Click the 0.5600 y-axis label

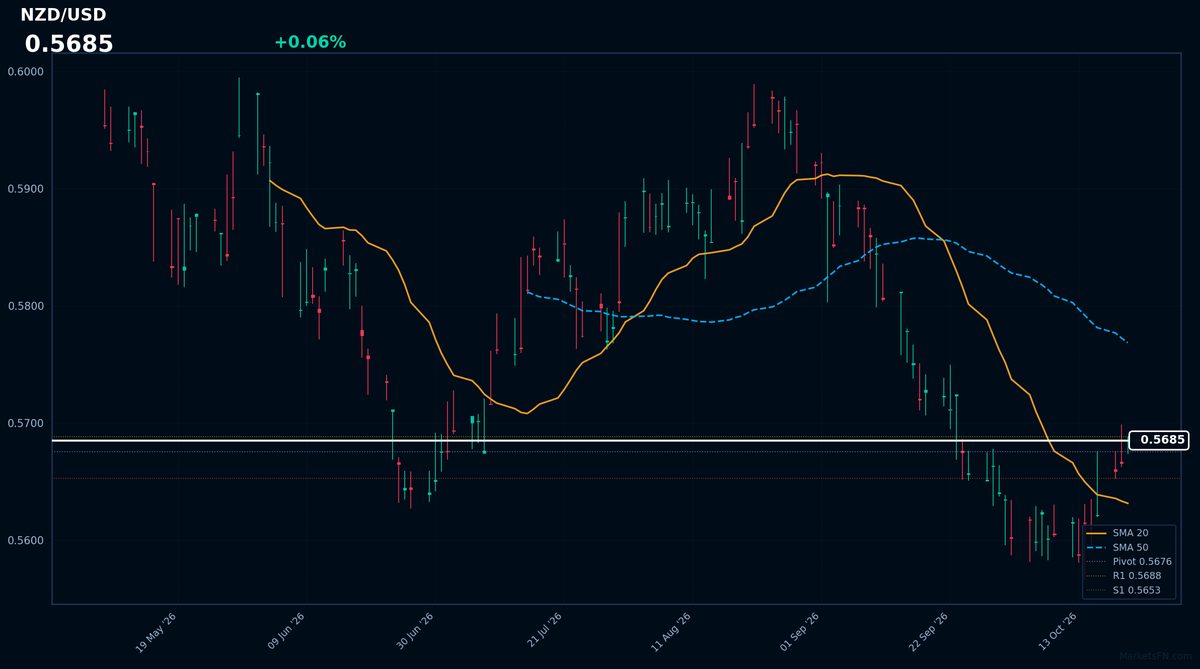(x=26, y=541)
